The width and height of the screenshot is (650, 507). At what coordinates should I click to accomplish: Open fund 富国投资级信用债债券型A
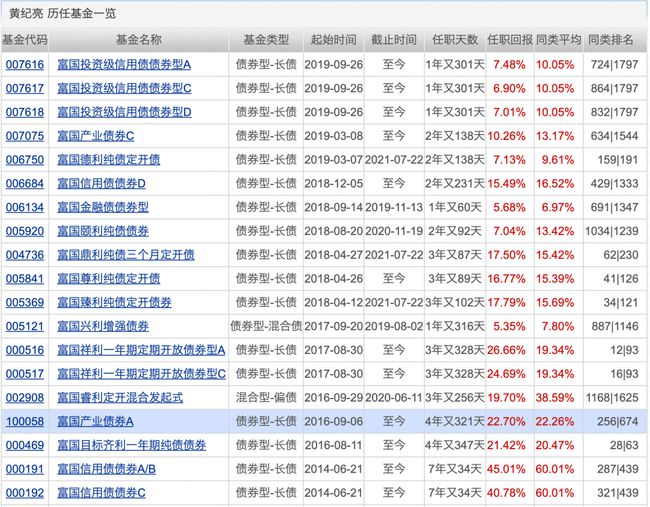click(124, 65)
